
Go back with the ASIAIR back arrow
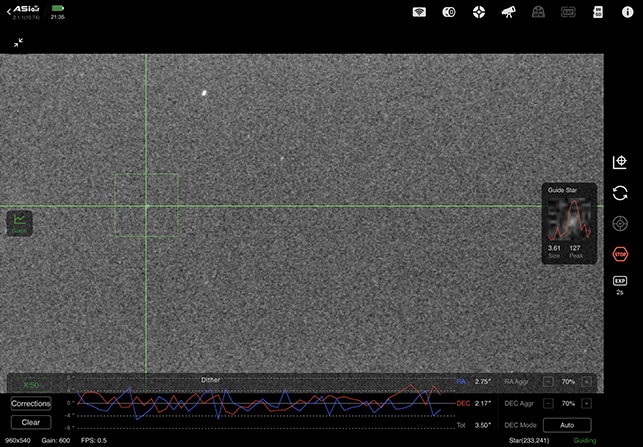click(x=9, y=12)
